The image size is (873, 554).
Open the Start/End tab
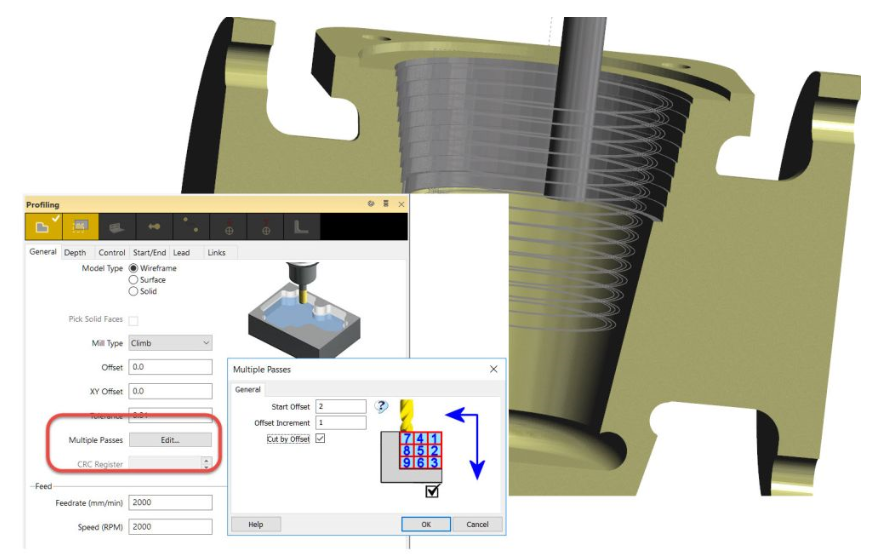pyautogui.click(x=149, y=253)
